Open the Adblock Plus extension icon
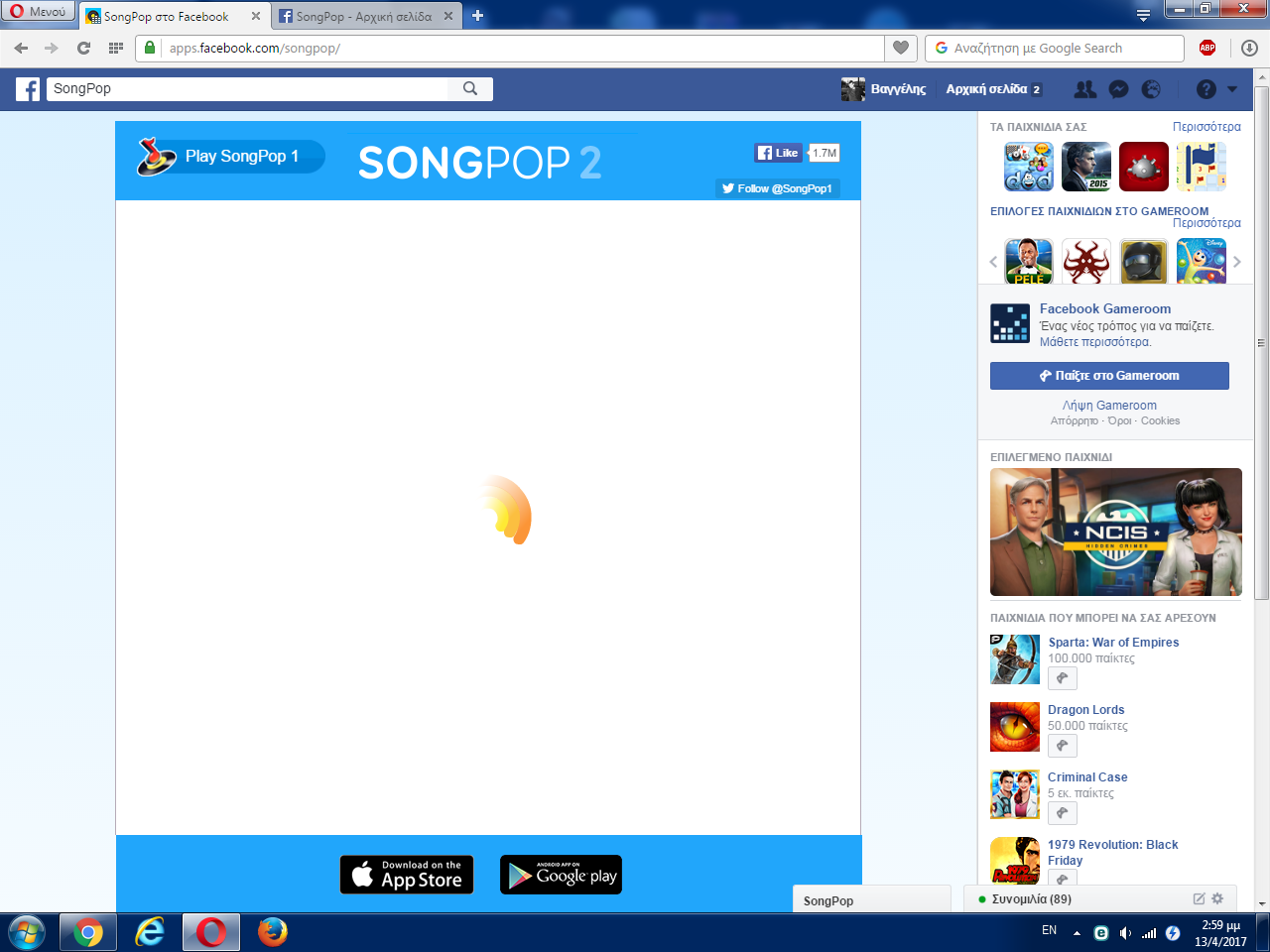 click(1207, 48)
